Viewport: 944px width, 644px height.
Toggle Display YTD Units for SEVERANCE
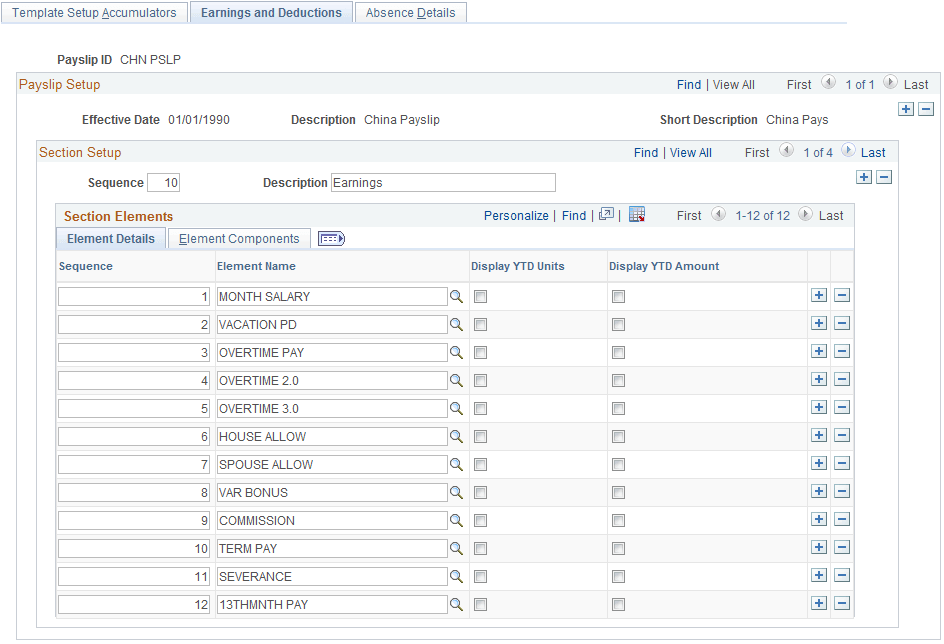pyautogui.click(x=481, y=576)
